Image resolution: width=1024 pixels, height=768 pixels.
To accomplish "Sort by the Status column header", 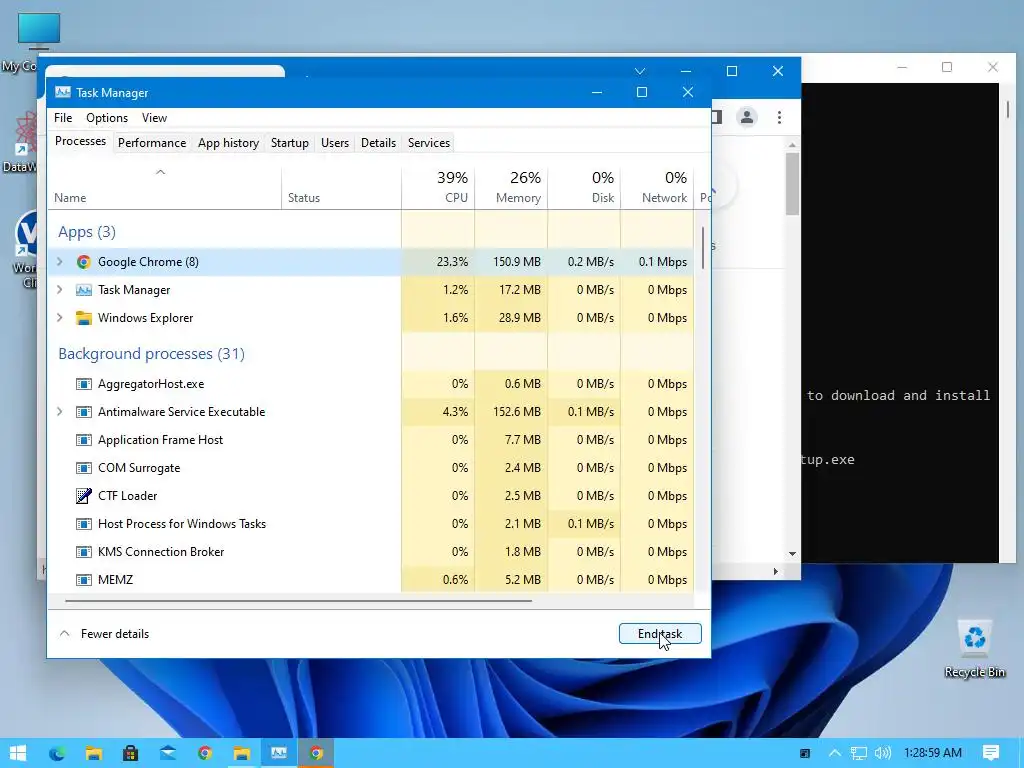I will (342, 188).
